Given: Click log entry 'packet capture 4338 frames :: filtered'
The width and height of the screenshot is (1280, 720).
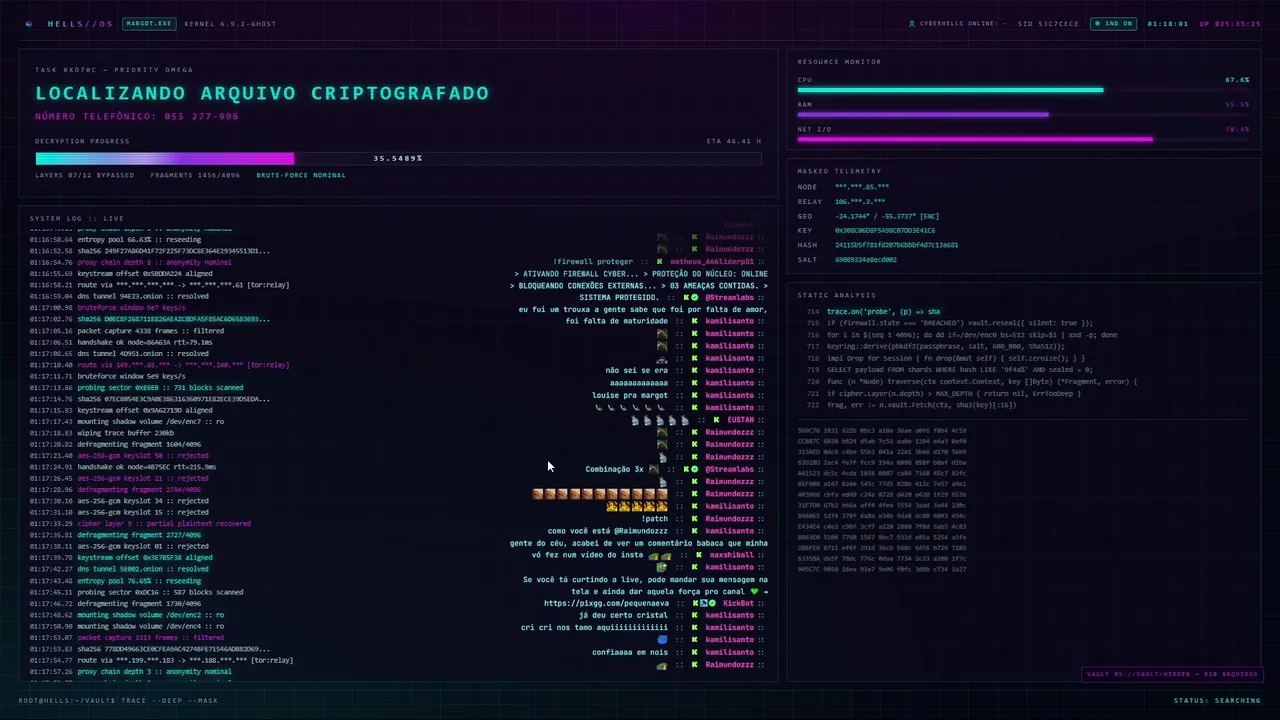Looking at the screenshot, I should pos(151,330).
